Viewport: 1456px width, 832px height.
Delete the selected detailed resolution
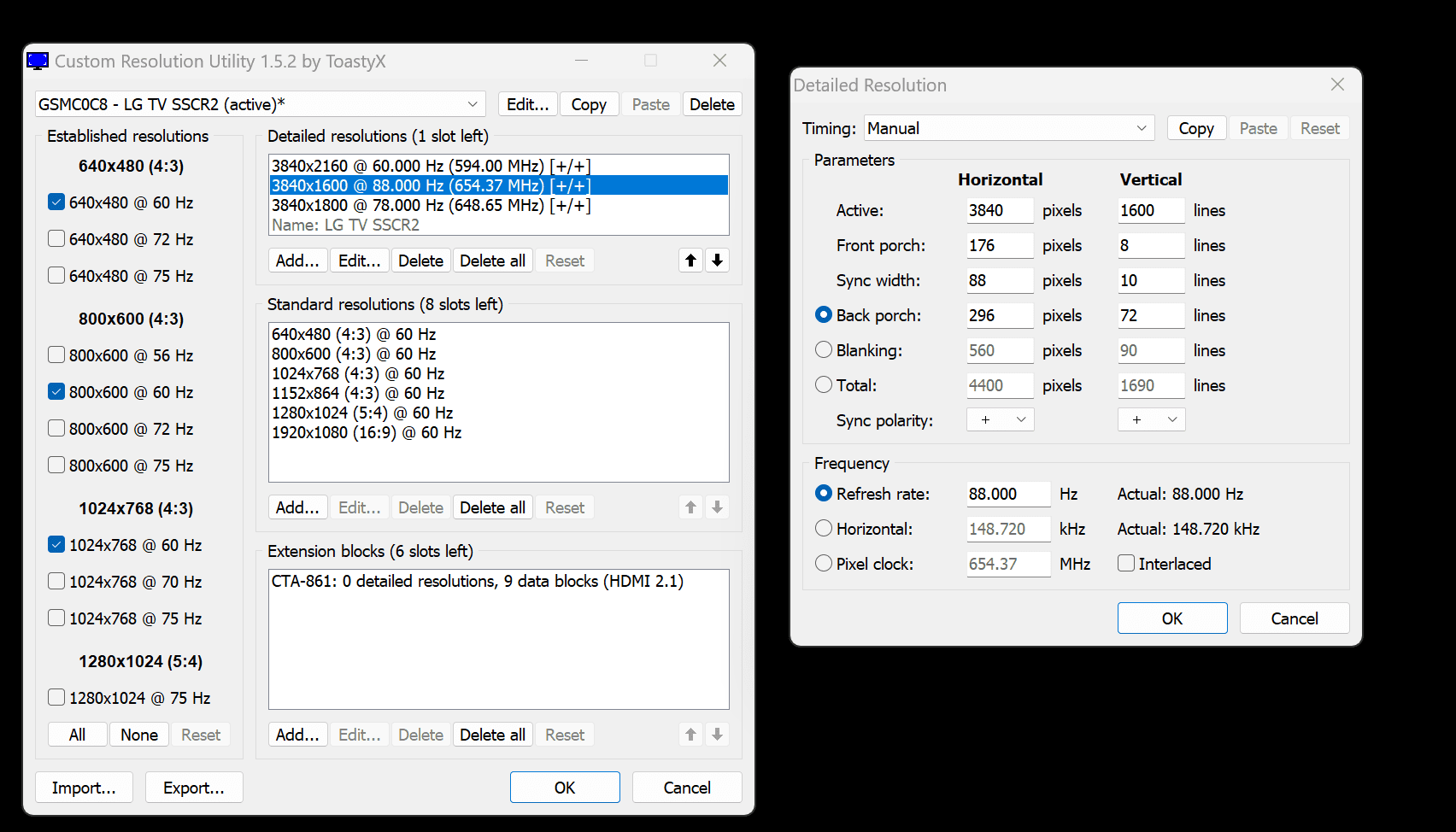[420, 261]
